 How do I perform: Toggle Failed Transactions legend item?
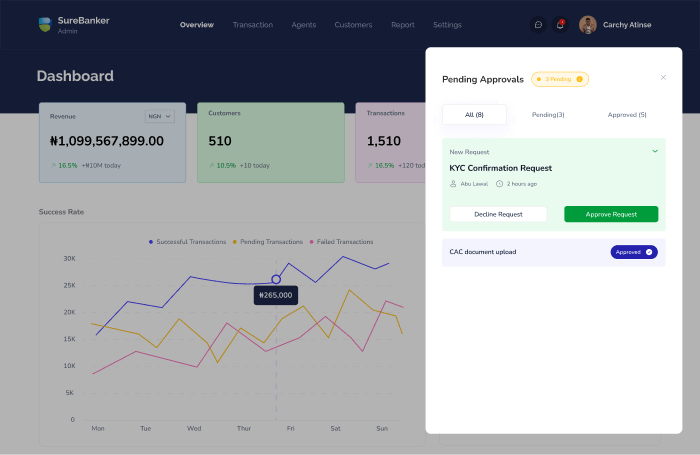tap(342, 242)
